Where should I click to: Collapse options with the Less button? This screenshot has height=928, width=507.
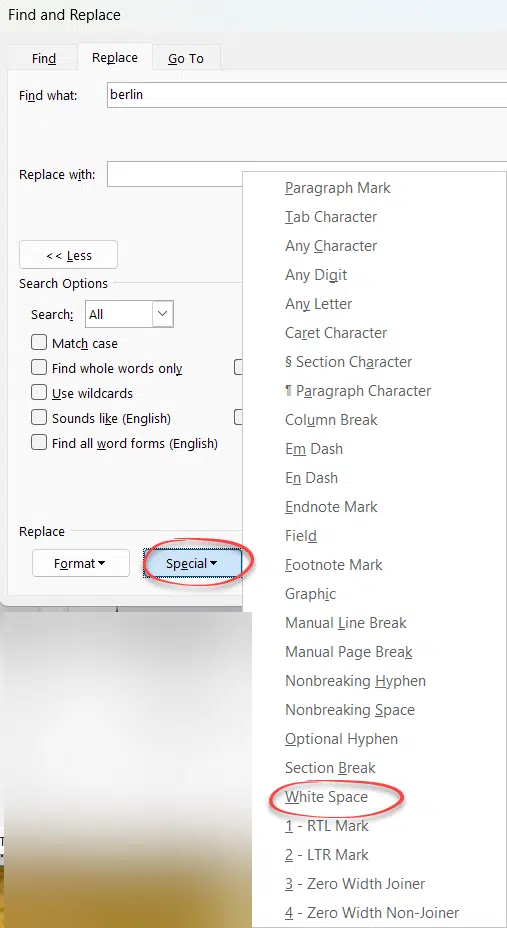69,255
